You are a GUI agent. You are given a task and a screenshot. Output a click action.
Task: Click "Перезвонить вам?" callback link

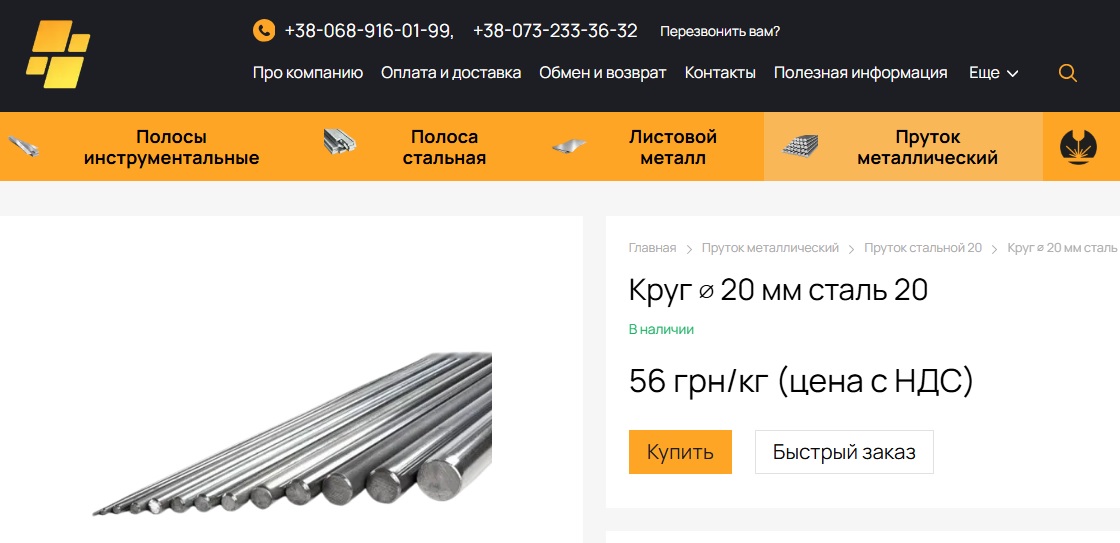tap(720, 31)
